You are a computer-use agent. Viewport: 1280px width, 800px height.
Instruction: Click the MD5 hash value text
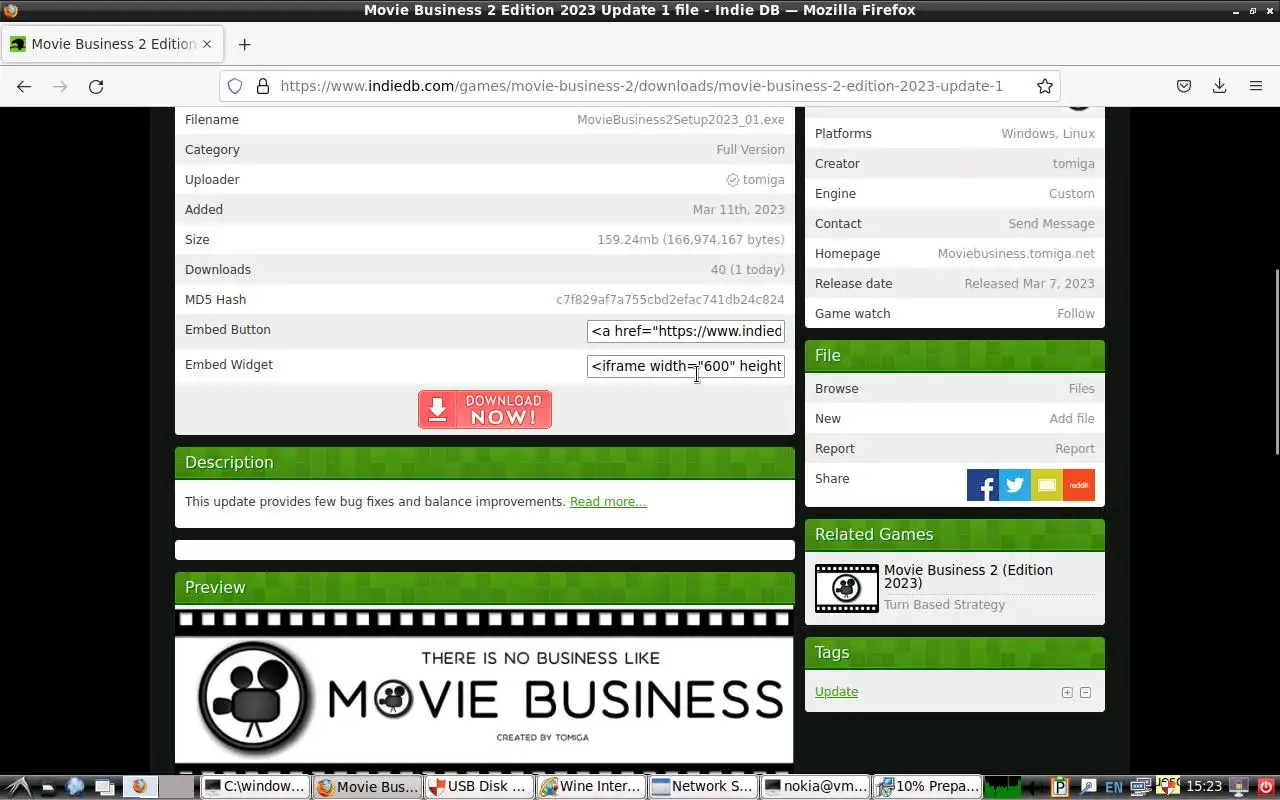tap(670, 300)
